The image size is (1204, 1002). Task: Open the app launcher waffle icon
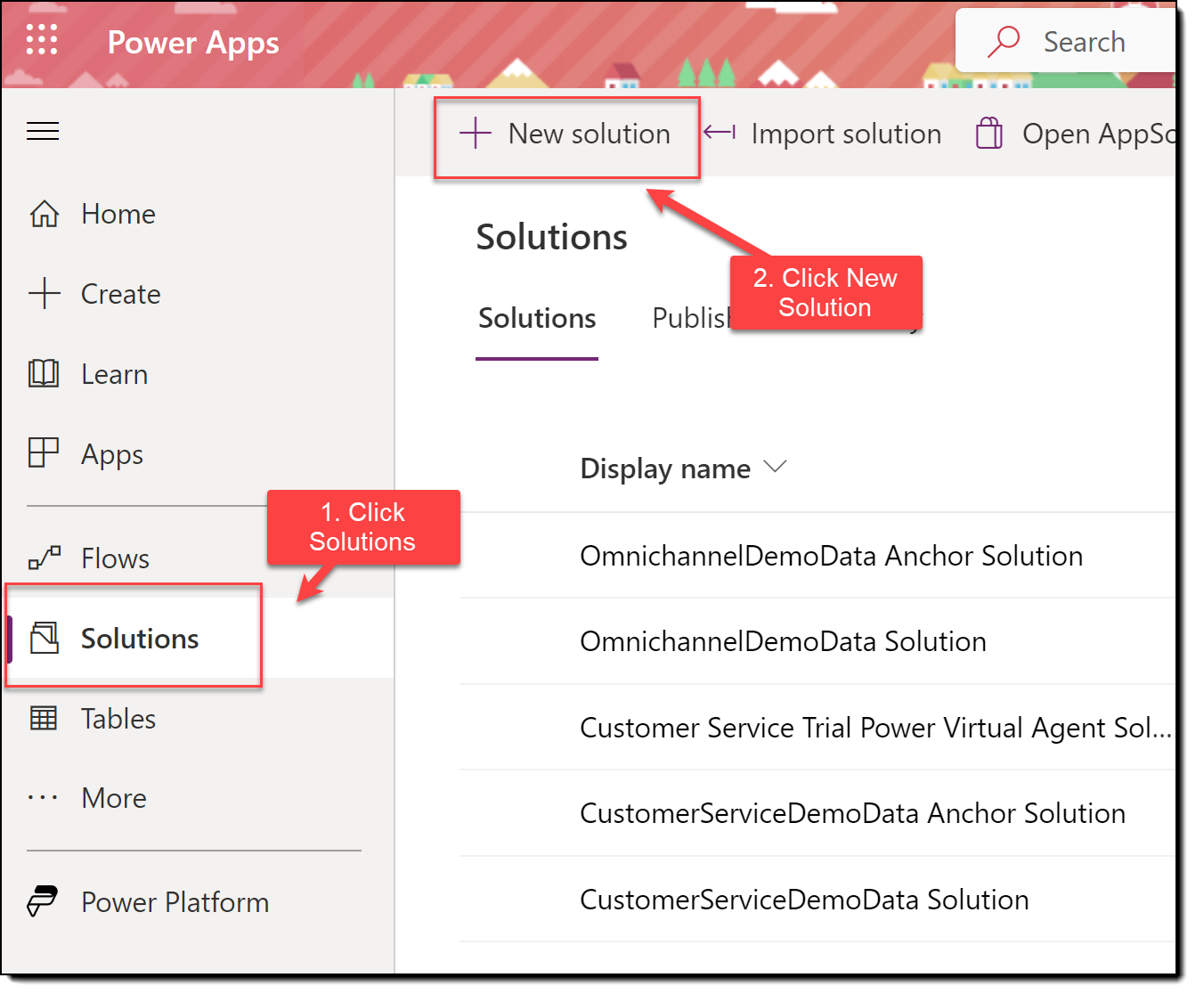(x=42, y=40)
